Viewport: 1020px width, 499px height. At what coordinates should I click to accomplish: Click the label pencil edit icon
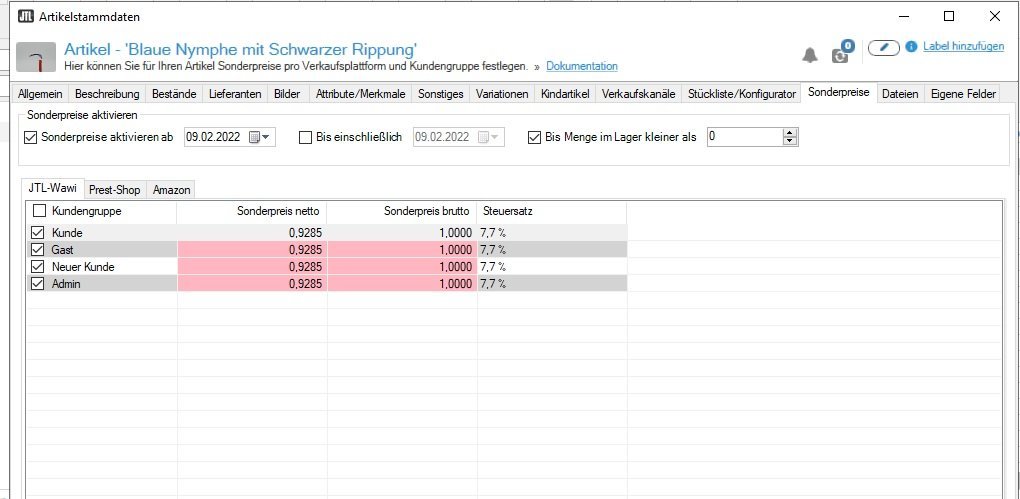point(883,47)
